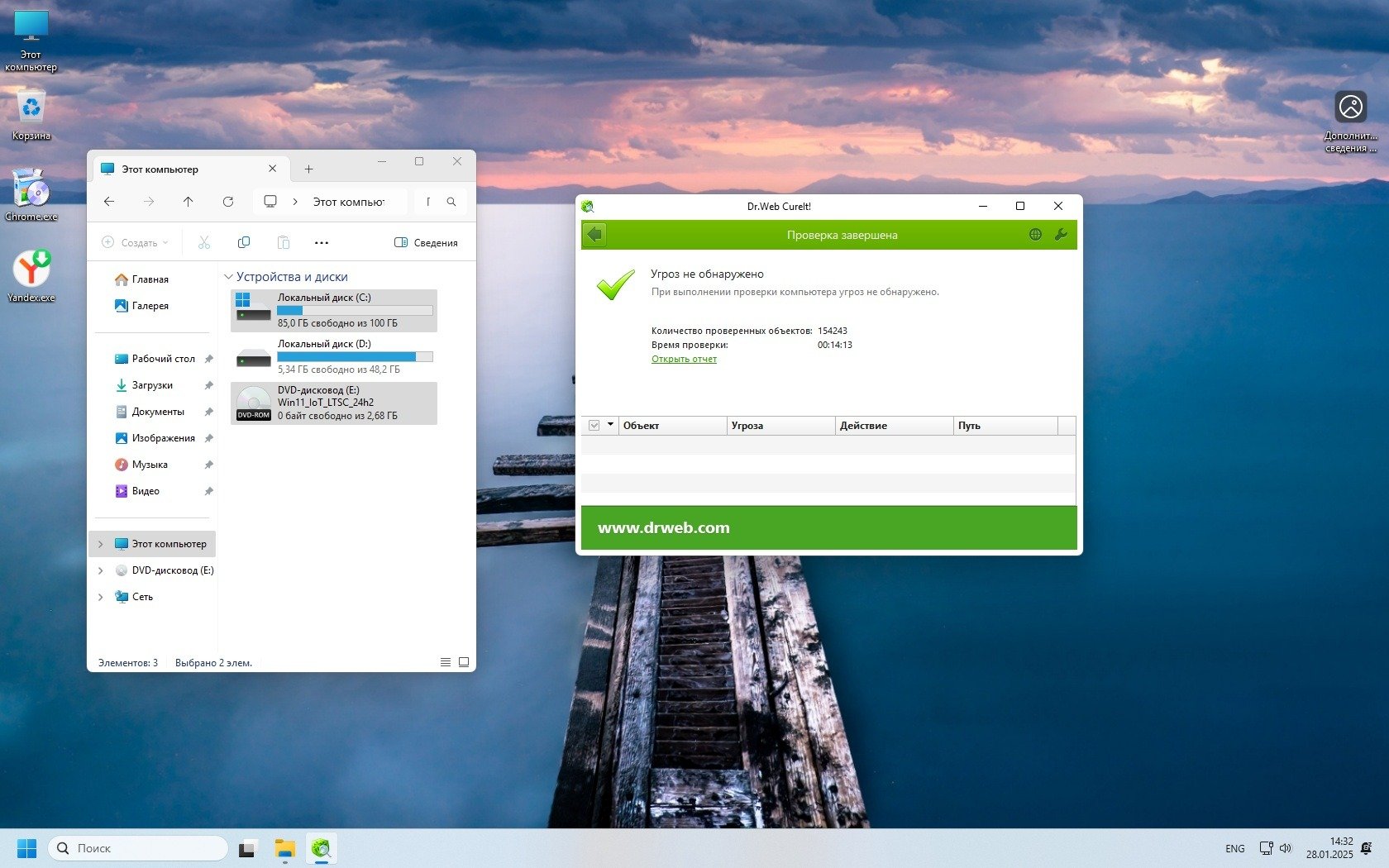Open Dr.Web settings wrench icon
The width and height of the screenshot is (1389, 868).
[x=1061, y=235]
